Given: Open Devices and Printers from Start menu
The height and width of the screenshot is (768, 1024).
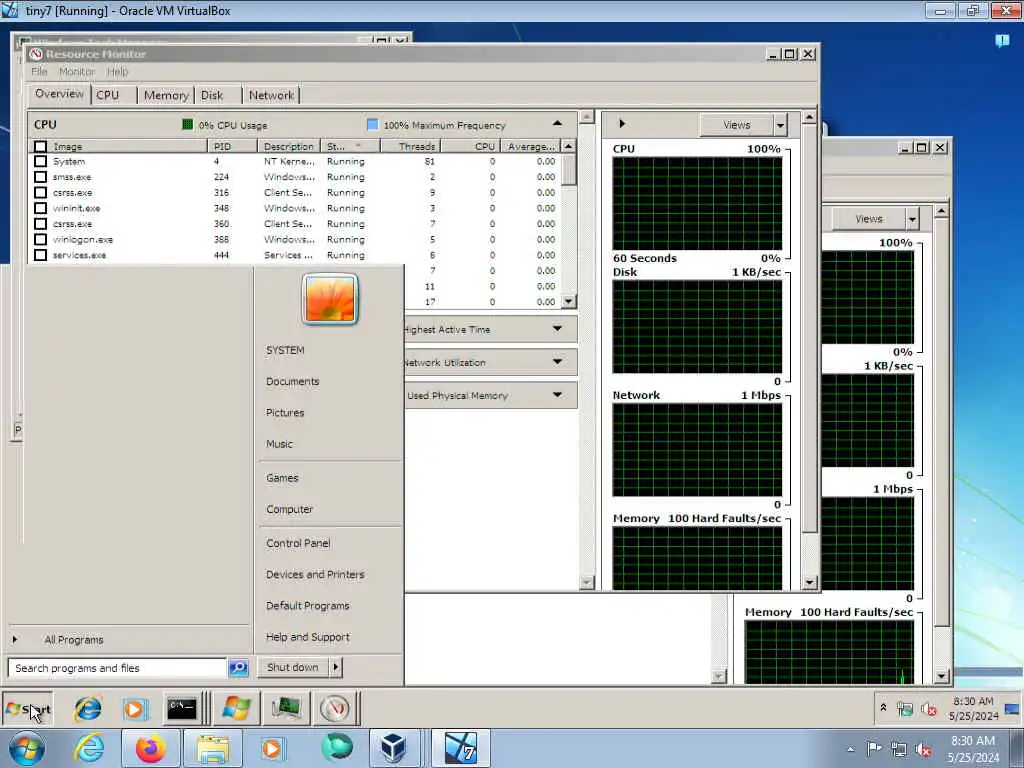Looking at the screenshot, I should pos(315,574).
